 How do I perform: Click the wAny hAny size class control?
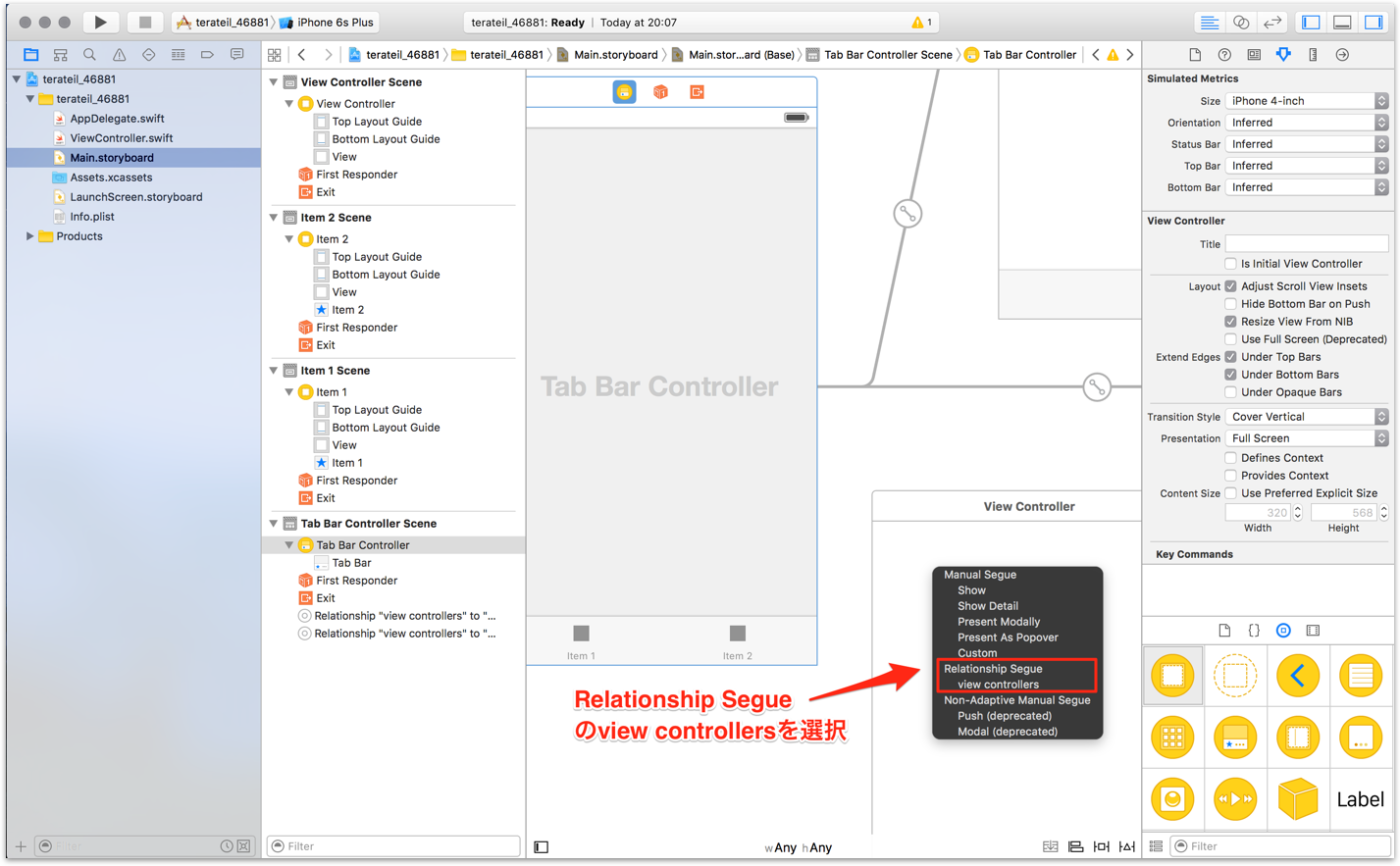(798, 847)
